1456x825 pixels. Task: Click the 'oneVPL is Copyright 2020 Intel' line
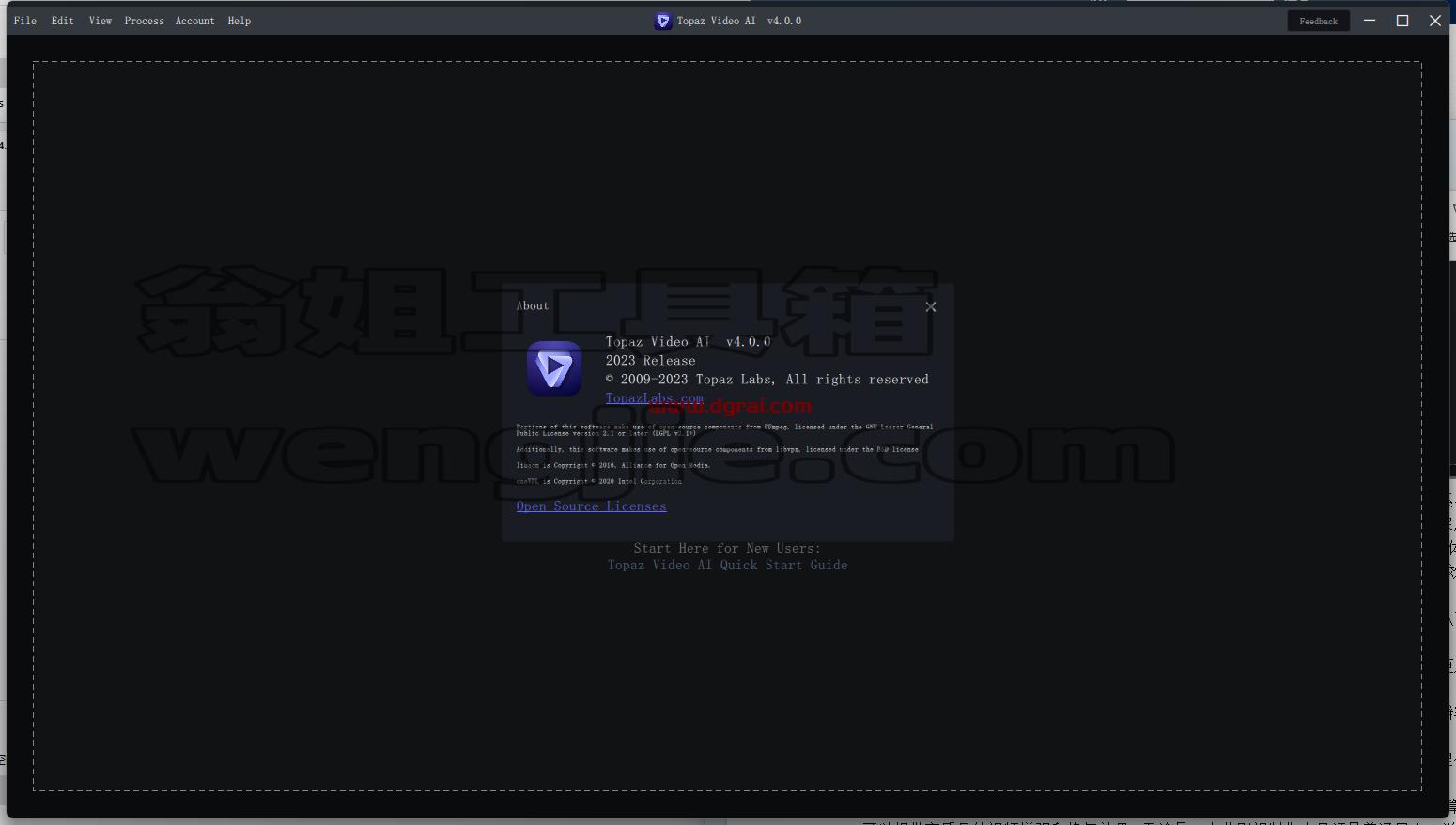(x=599, y=481)
